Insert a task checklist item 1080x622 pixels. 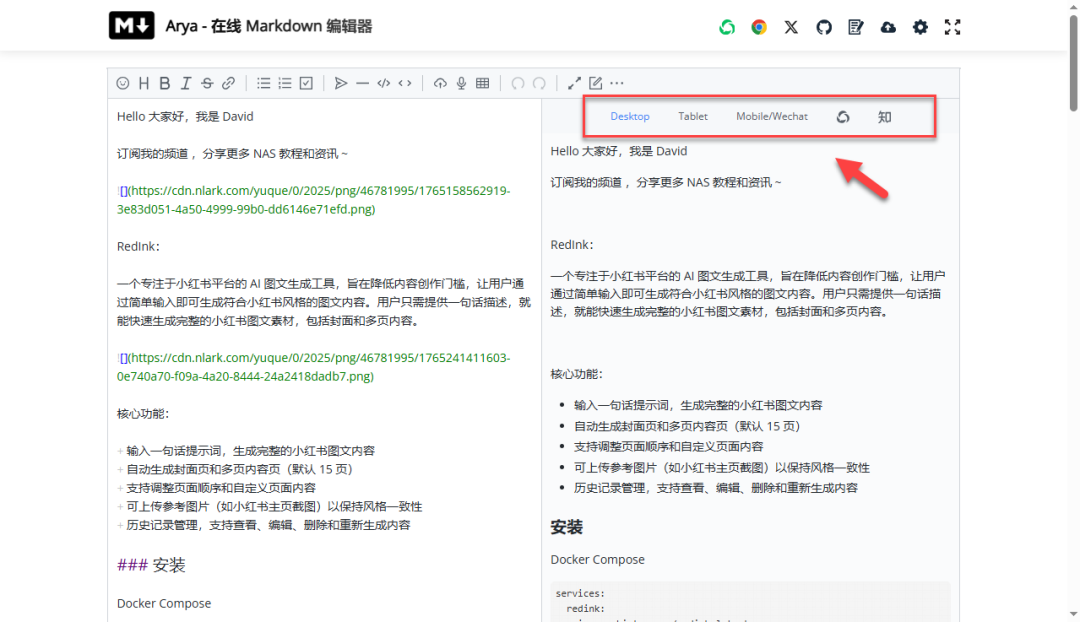[x=307, y=83]
